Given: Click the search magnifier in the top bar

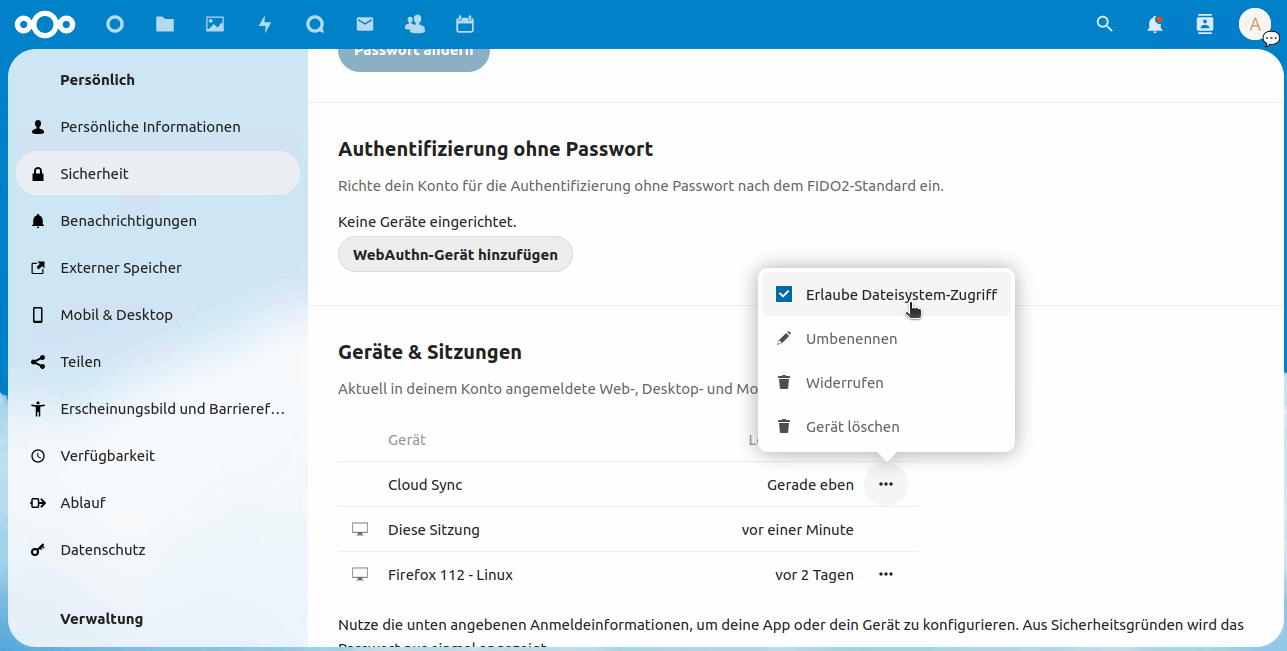Looking at the screenshot, I should coord(1104,24).
